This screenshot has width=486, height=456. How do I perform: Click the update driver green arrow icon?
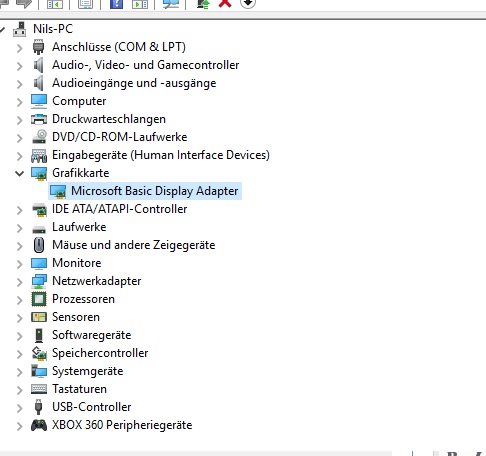(x=203, y=3)
